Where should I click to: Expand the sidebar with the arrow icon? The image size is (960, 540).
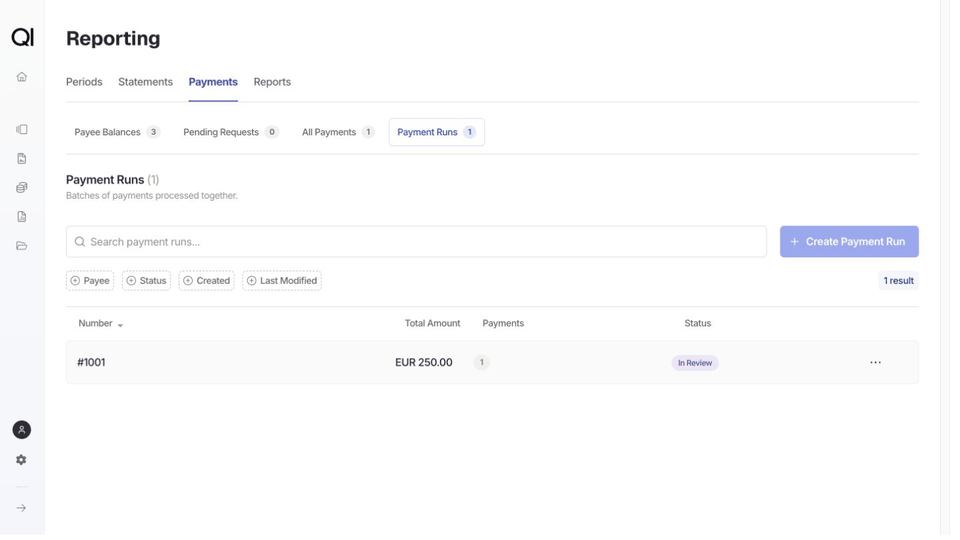pyautogui.click(x=21, y=512)
